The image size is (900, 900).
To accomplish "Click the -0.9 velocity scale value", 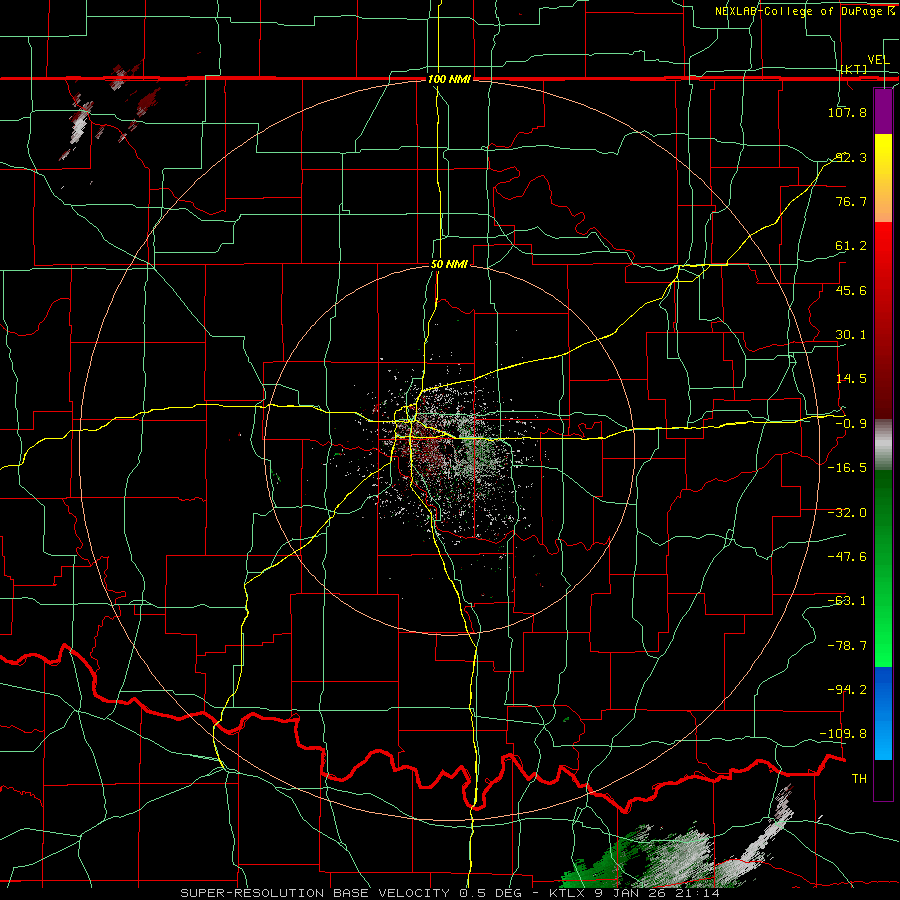I will (851, 424).
